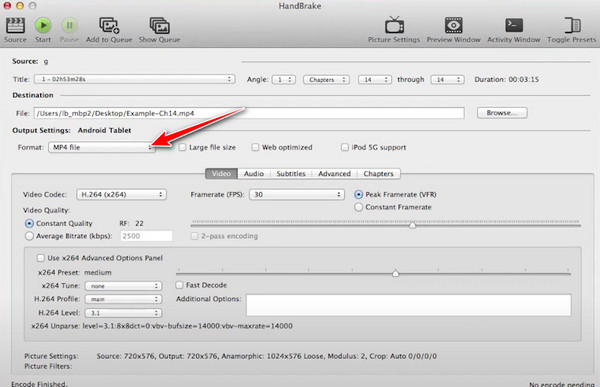Open the Advanced tab
The height and width of the screenshot is (387, 600).
(x=334, y=174)
